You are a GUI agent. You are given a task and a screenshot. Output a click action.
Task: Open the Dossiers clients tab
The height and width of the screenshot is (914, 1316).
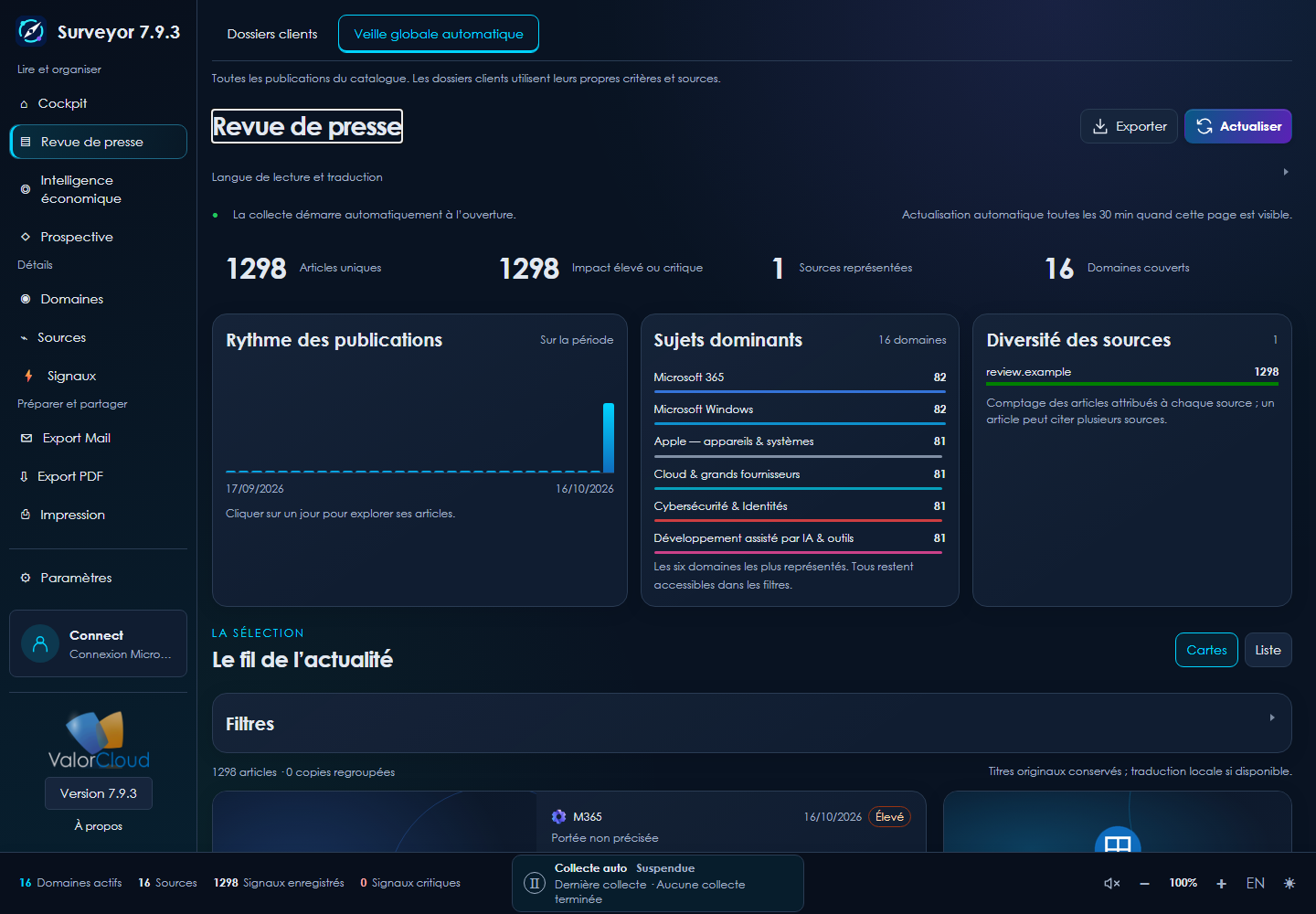point(272,34)
